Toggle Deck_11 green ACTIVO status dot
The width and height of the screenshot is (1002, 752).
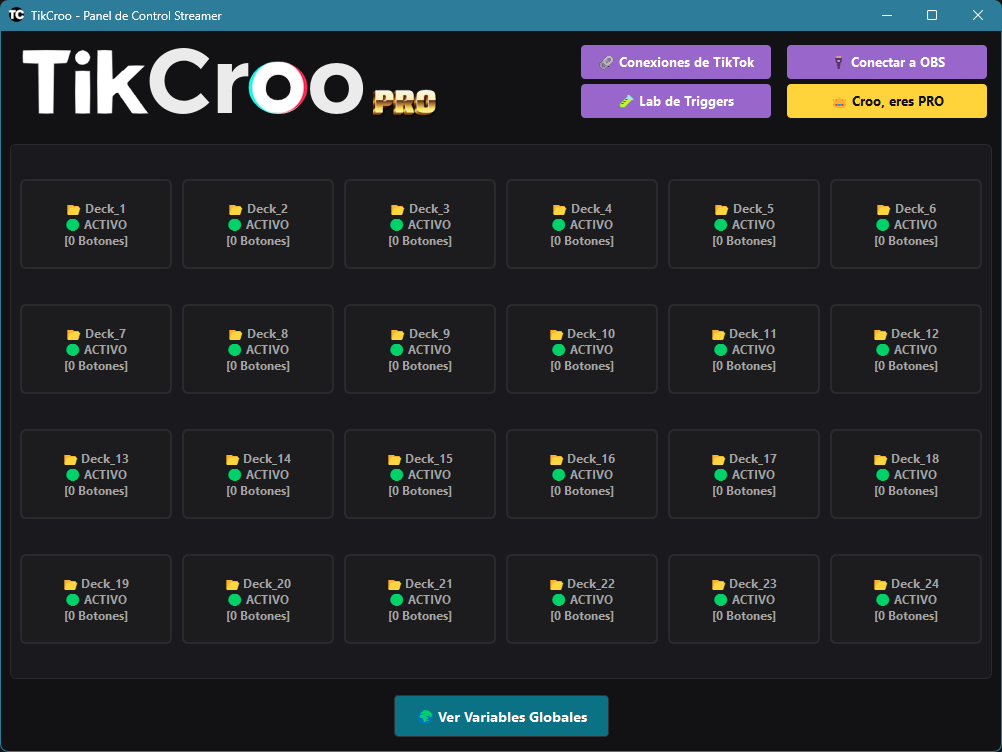(721, 350)
